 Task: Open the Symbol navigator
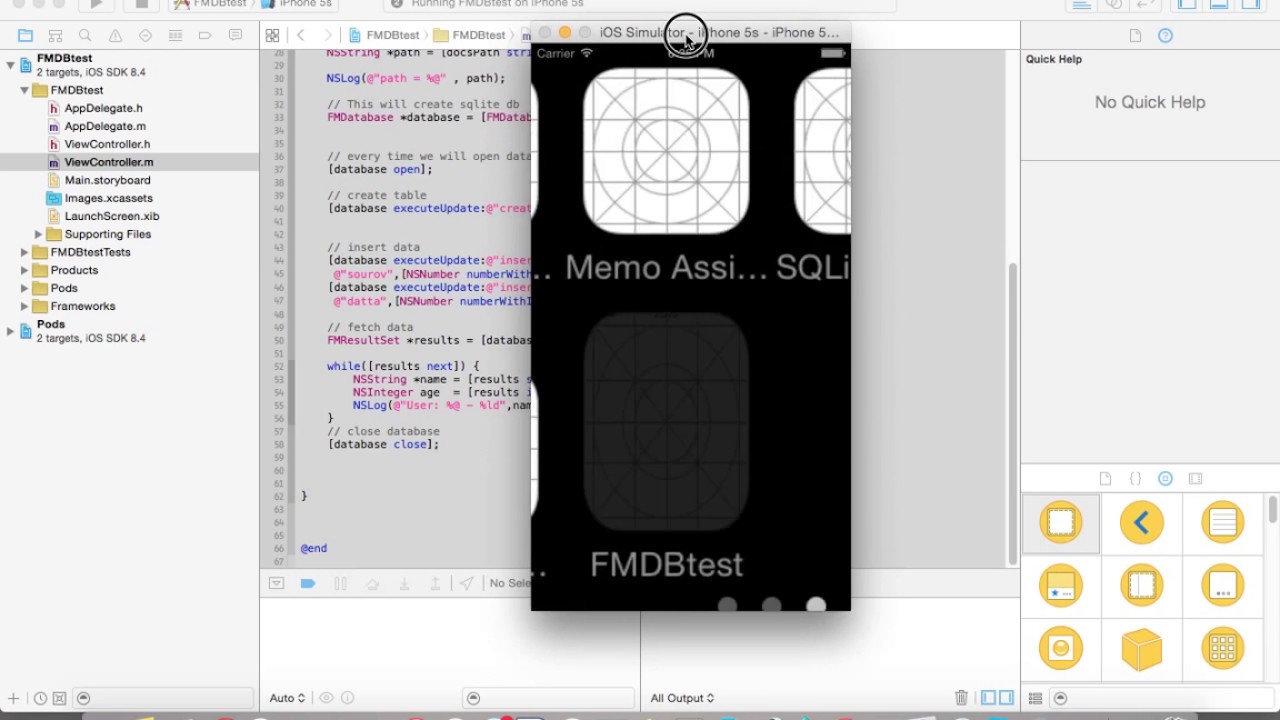click(55, 35)
